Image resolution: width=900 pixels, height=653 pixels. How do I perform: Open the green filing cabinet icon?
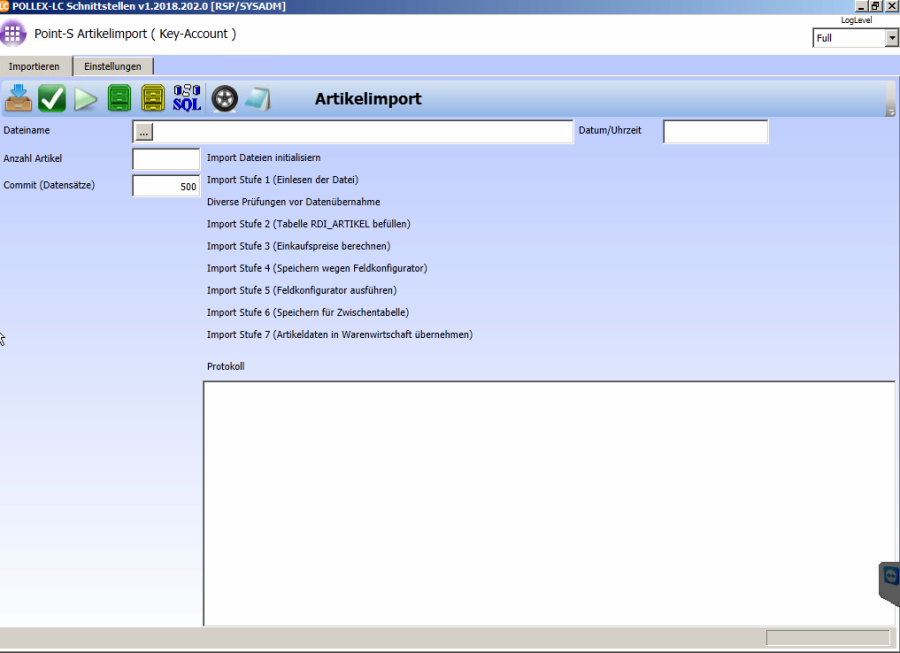[x=120, y=99]
